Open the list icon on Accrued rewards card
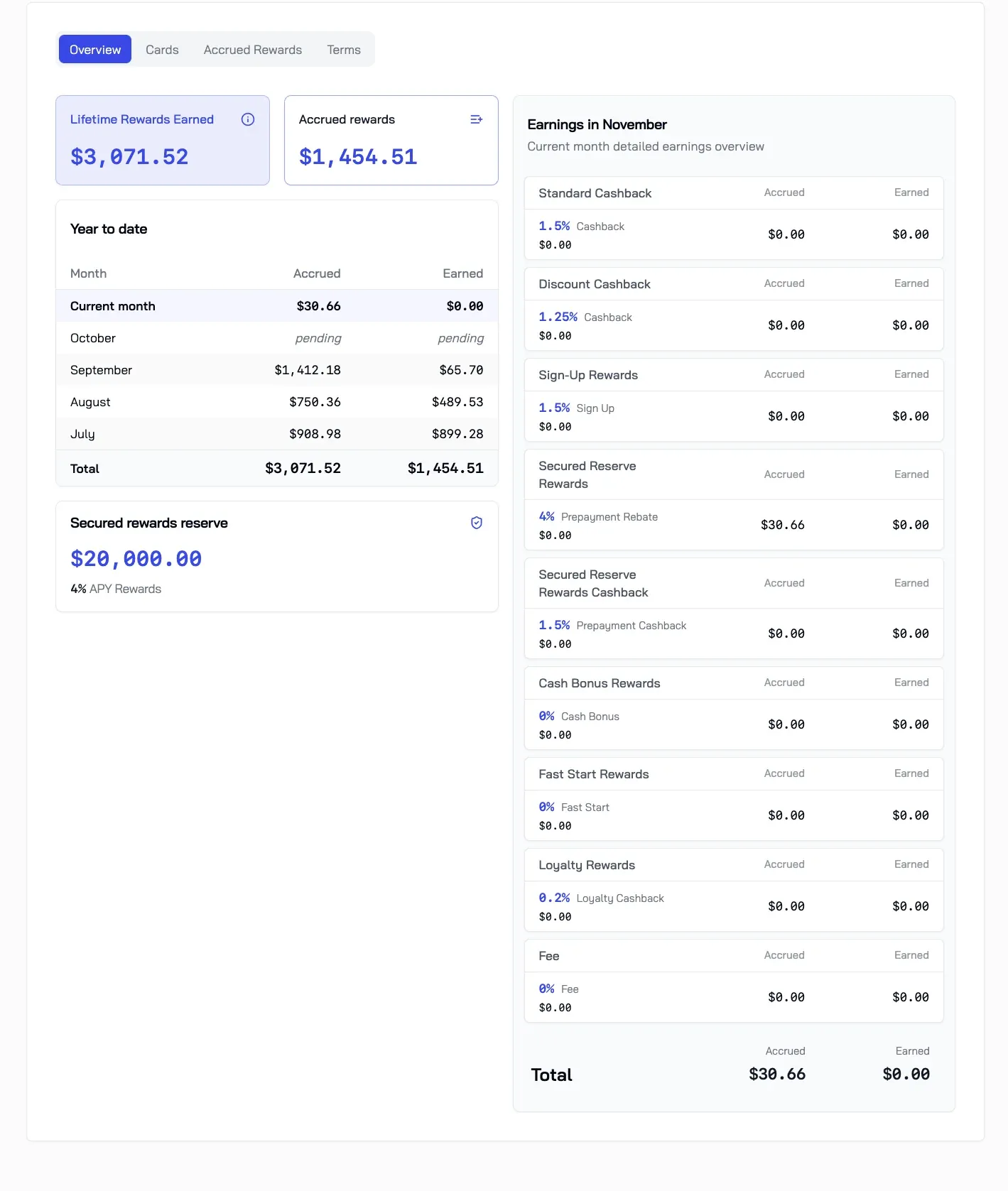The image size is (1008, 1191). (477, 119)
